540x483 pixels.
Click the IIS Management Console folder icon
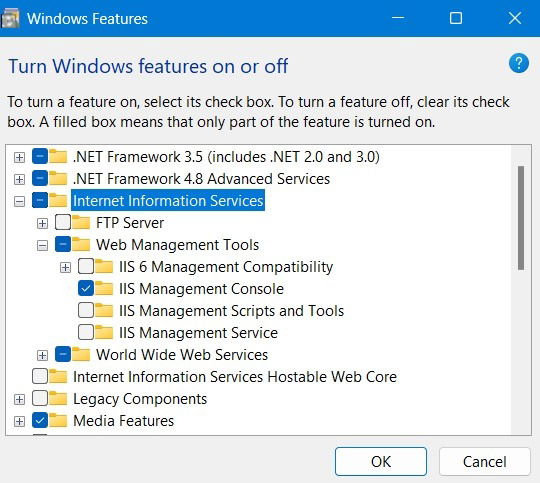pyautogui.click(x=104, y=289)
